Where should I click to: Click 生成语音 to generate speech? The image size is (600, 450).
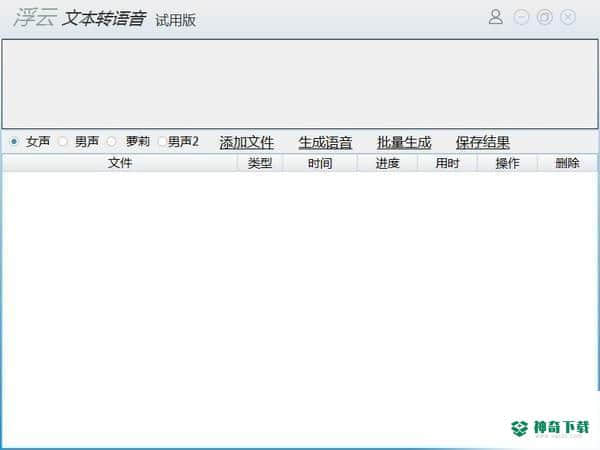(325, 143)
